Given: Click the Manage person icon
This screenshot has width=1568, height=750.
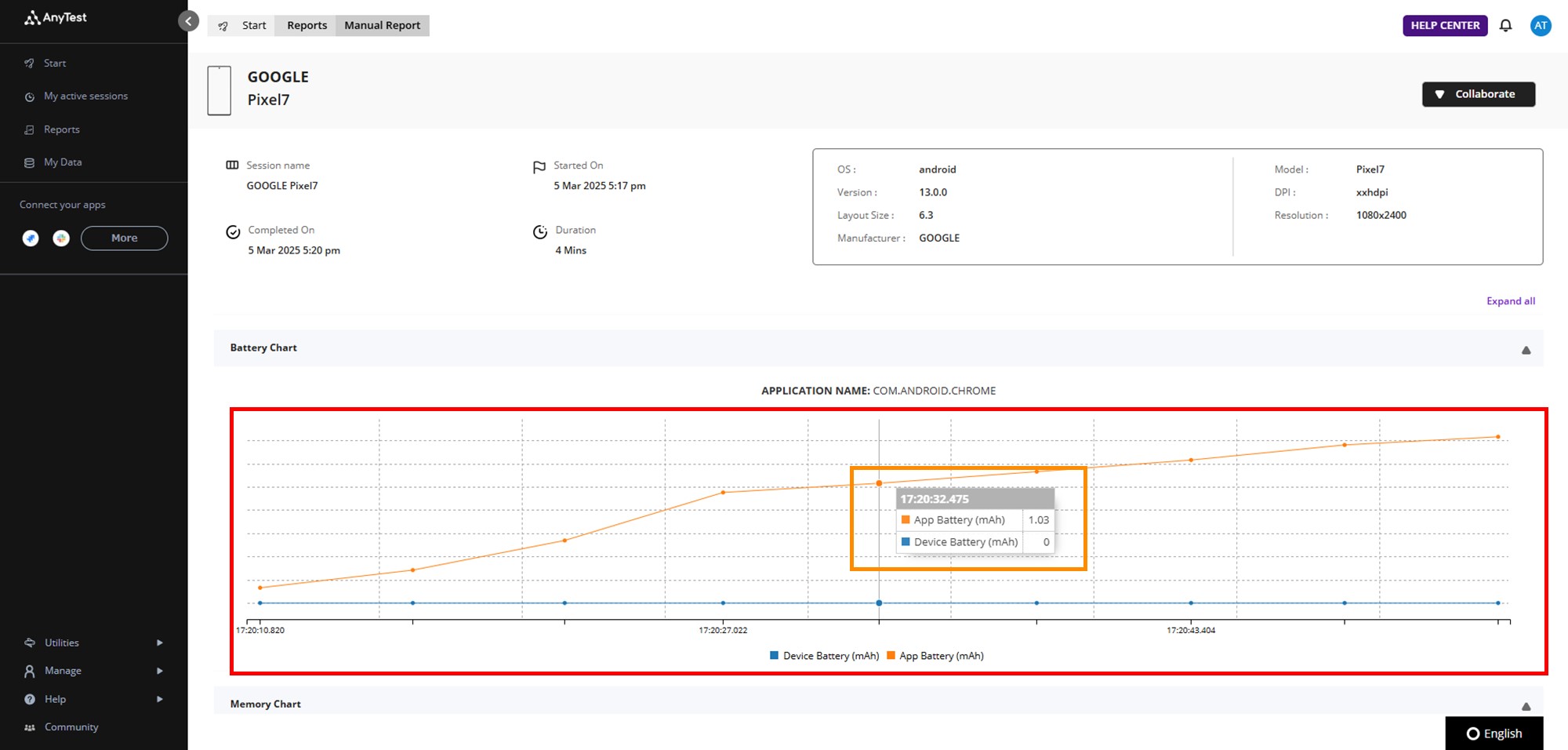Looking at the screenshot, I should coord(30,671).
